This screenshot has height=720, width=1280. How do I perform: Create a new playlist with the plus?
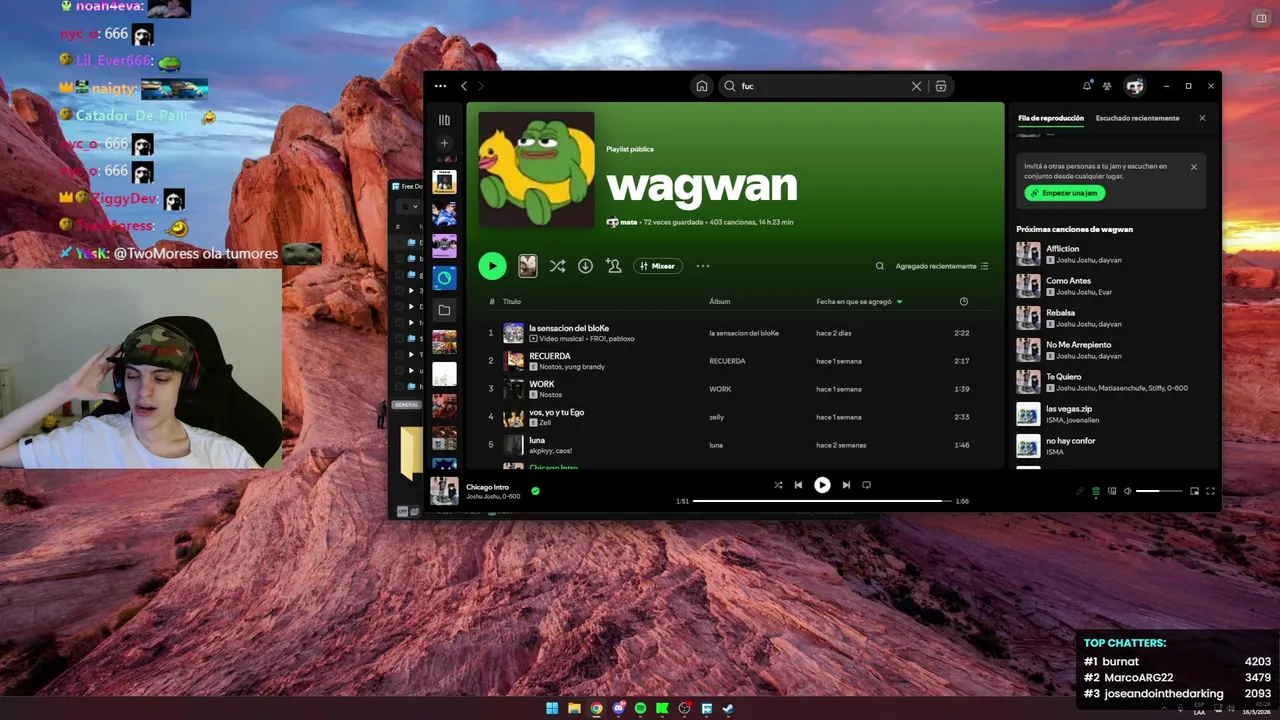444,143
